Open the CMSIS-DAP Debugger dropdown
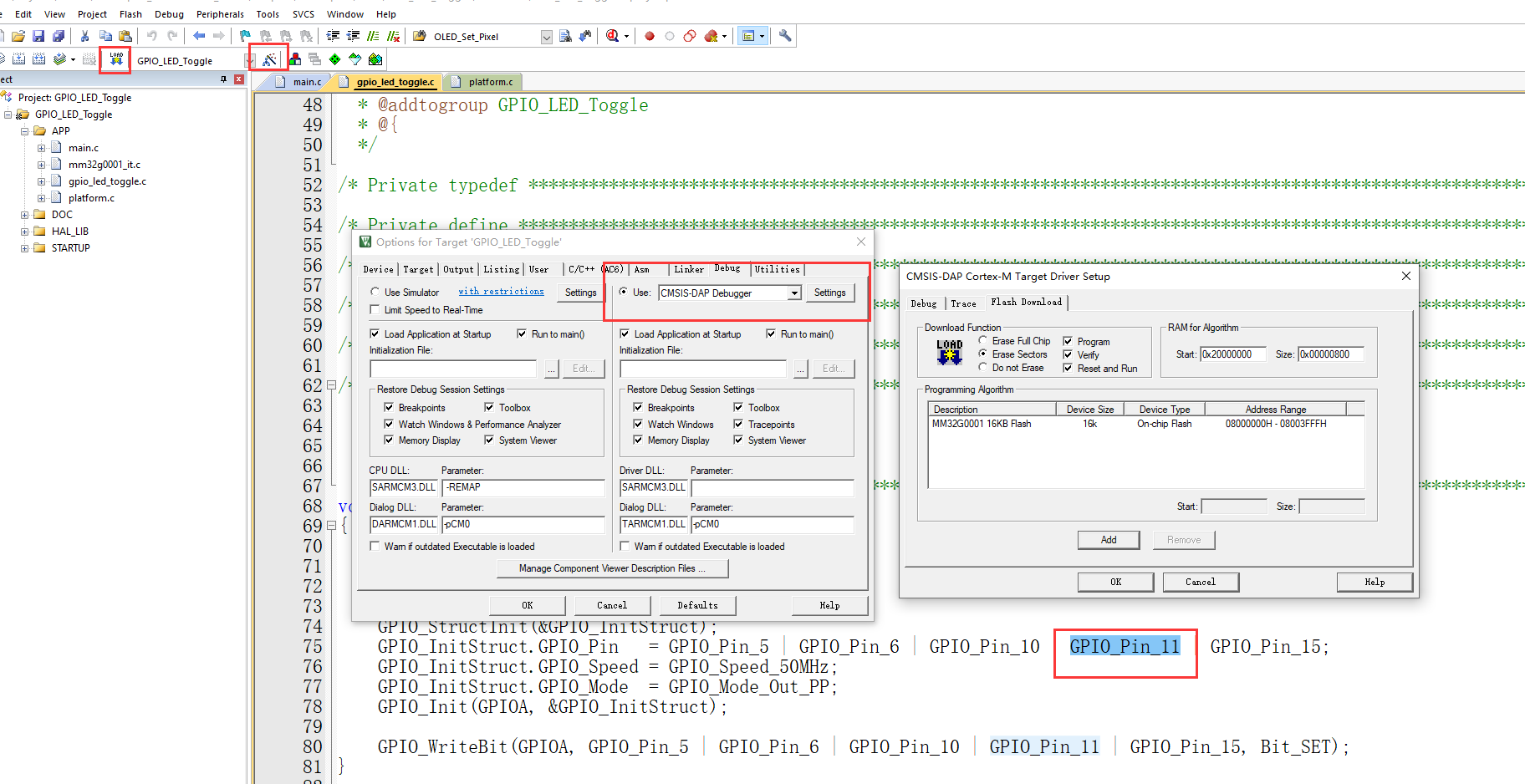The image size is (1525, 784). 794,293
